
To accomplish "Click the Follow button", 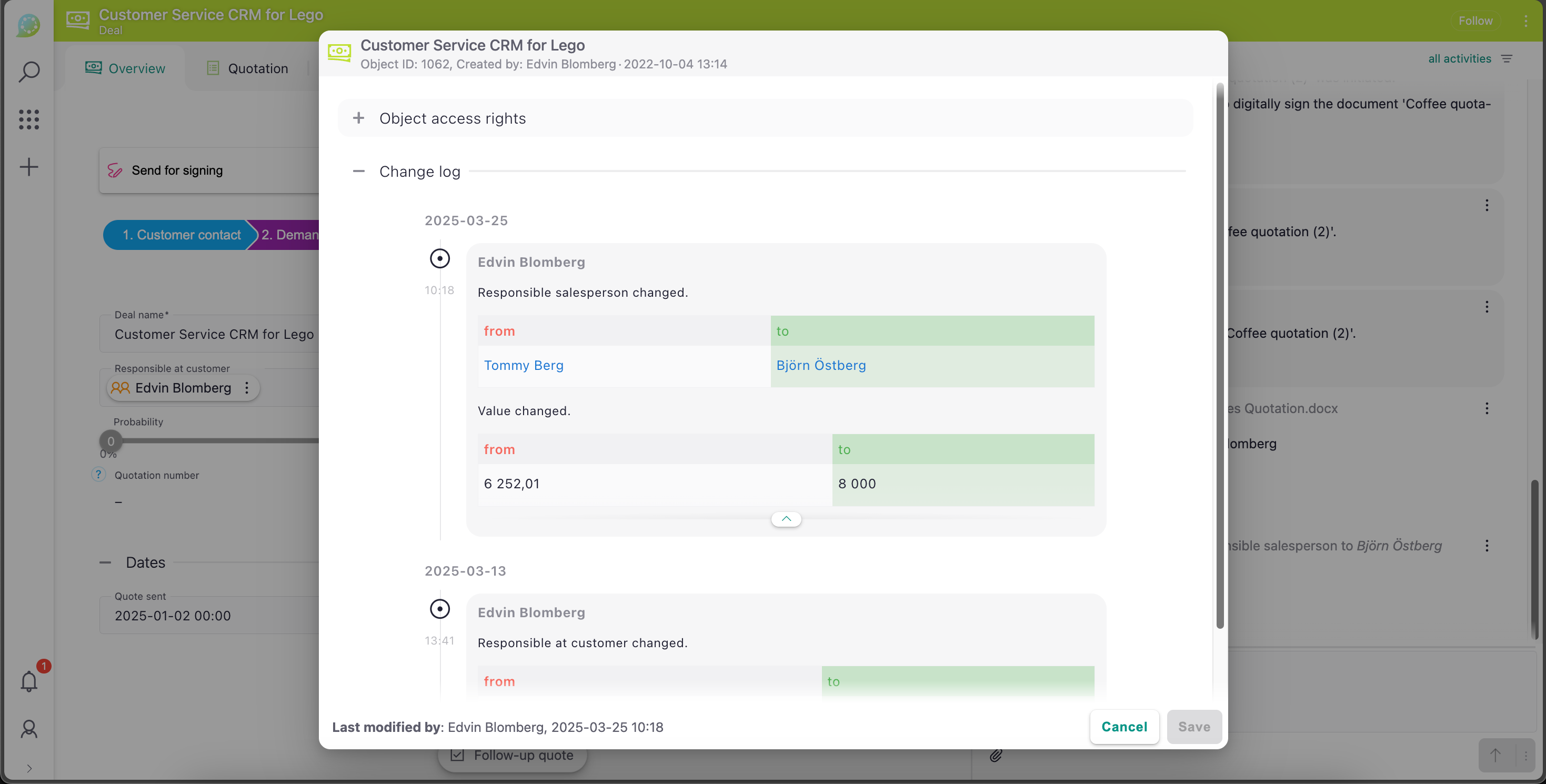I will coord(1475,21).
